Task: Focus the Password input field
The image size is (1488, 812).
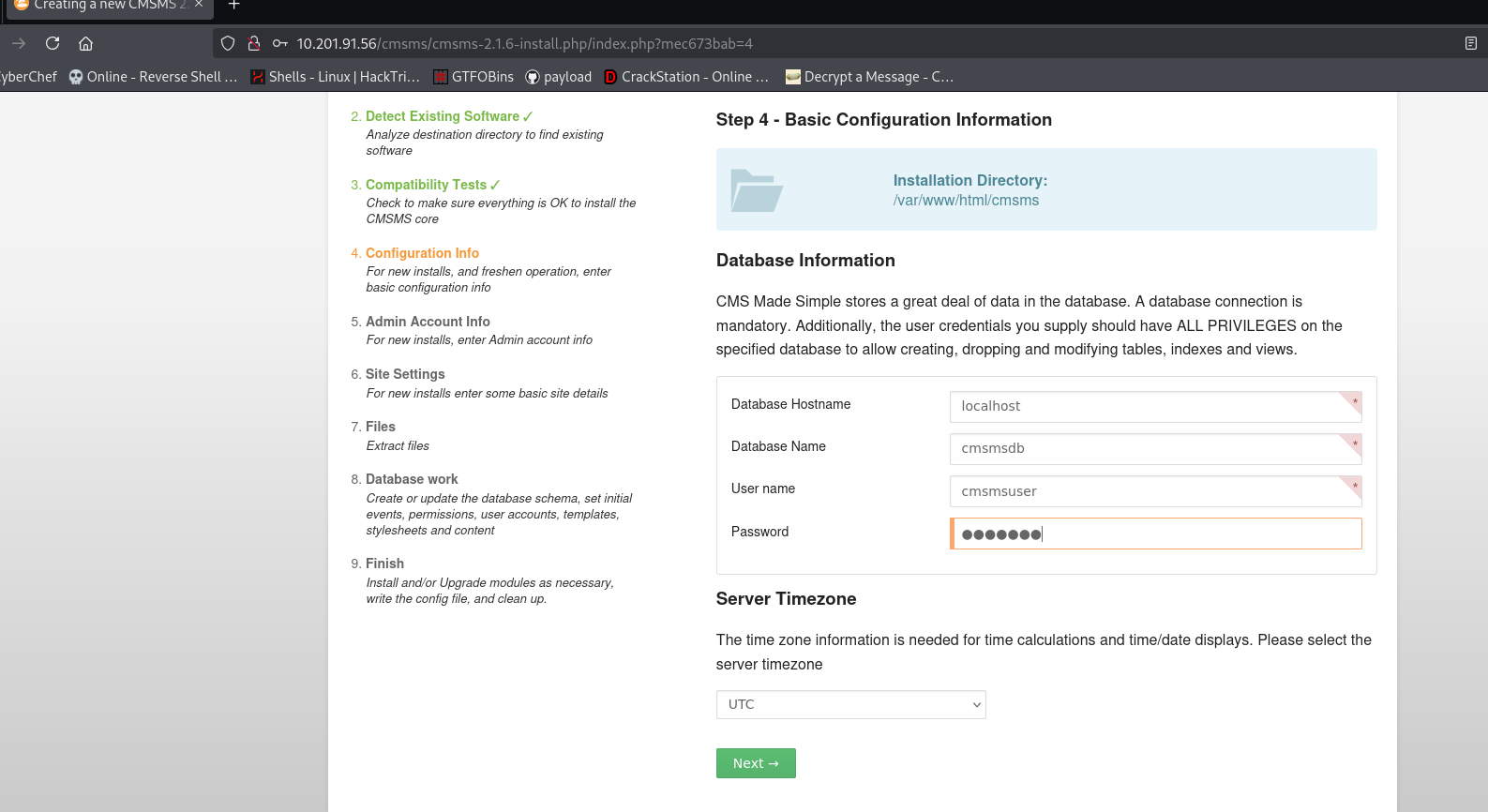Action: click(x=1155, y=534)
